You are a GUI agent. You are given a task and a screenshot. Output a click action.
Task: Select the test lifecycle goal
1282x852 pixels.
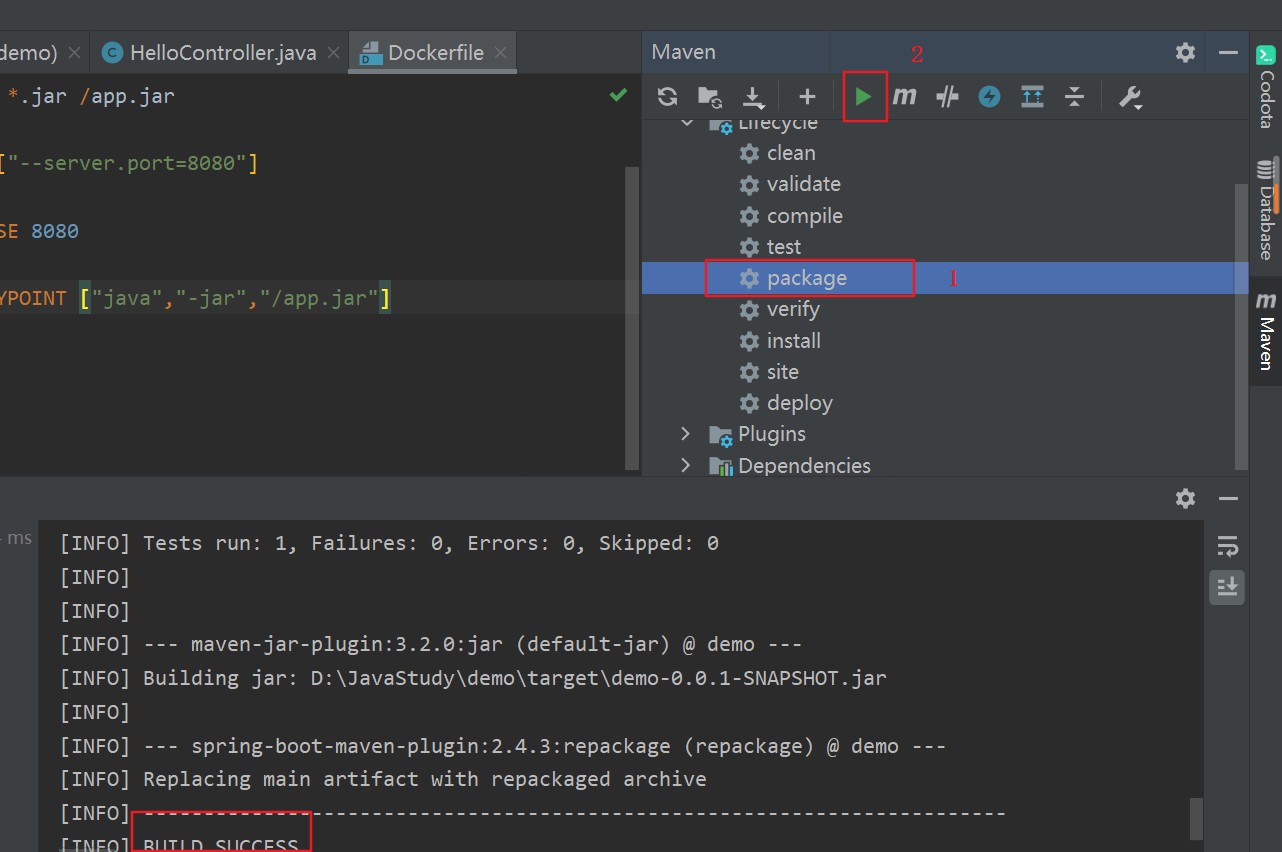[x=784, y=247]
